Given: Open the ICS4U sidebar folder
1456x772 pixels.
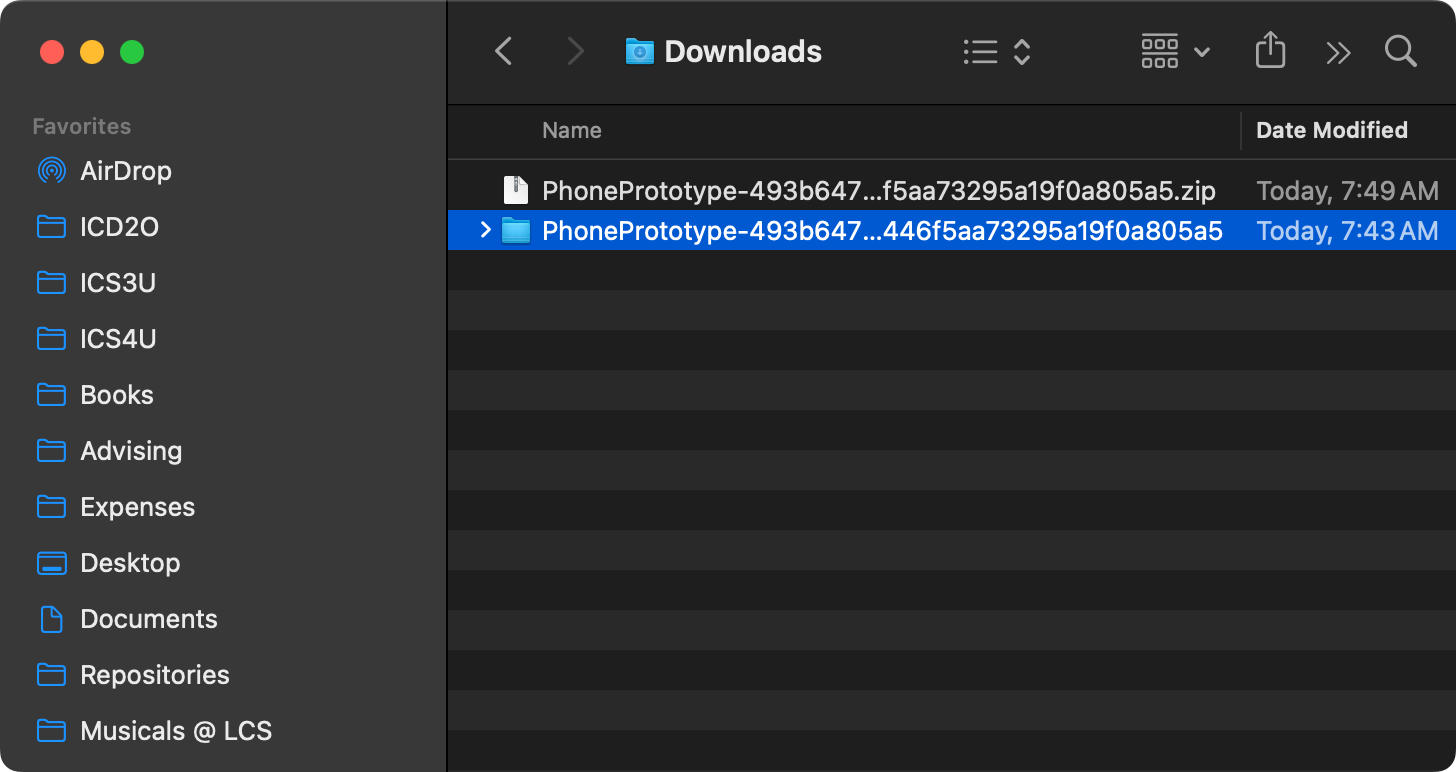Looking at the screenshot, I should (x=118, y=338).
